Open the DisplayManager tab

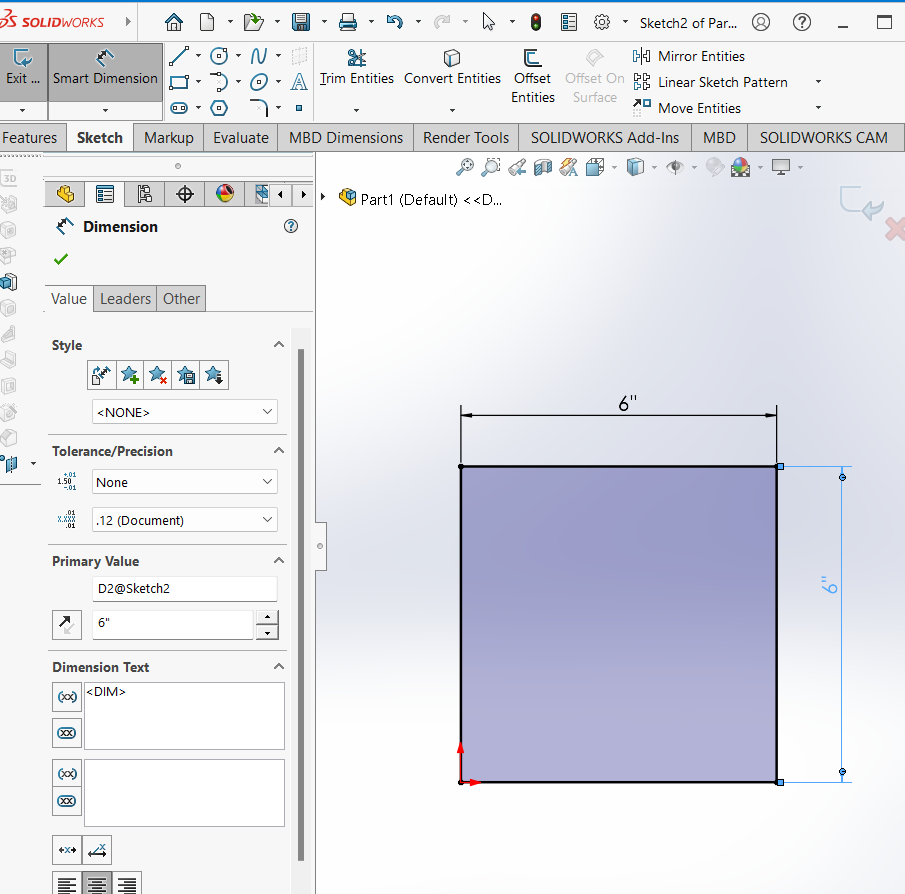pos(225,194)
